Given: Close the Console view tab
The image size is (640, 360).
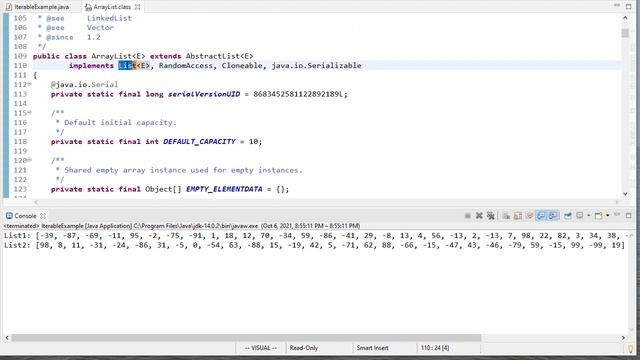Looking at the screenshot, I should pyautogui.click(x=43, y=216).
